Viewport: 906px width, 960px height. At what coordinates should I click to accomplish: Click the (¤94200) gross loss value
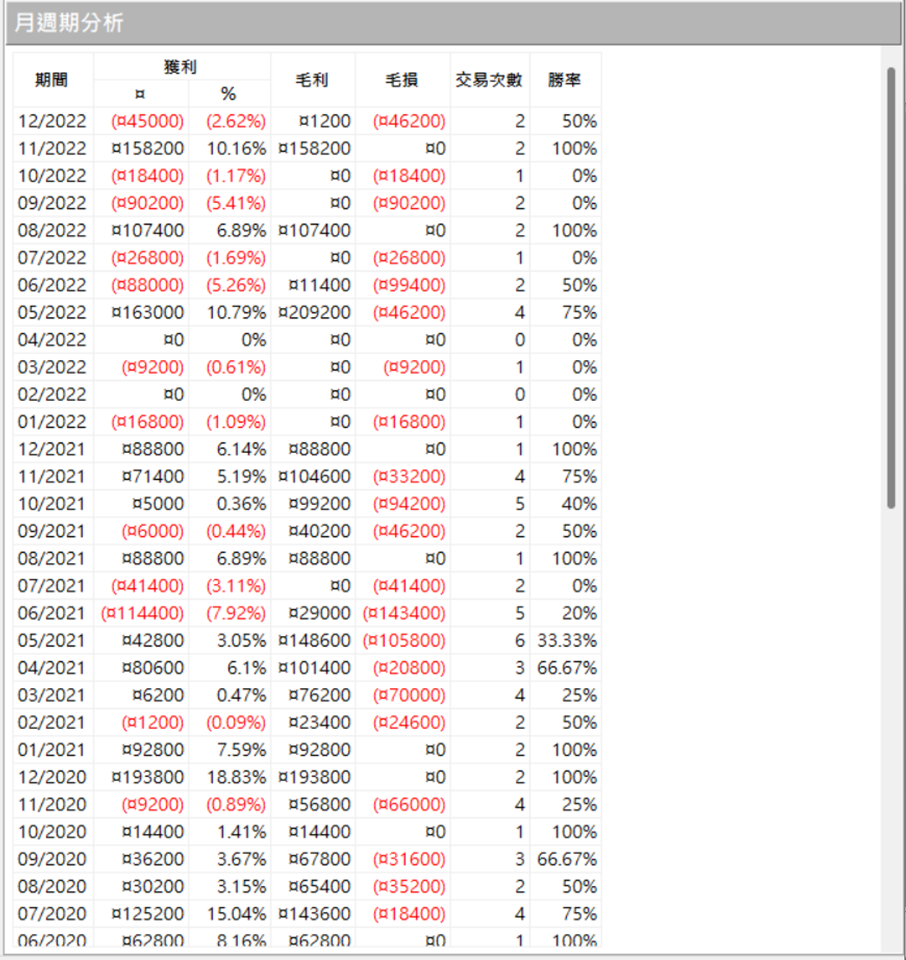[x=409, y=504]
